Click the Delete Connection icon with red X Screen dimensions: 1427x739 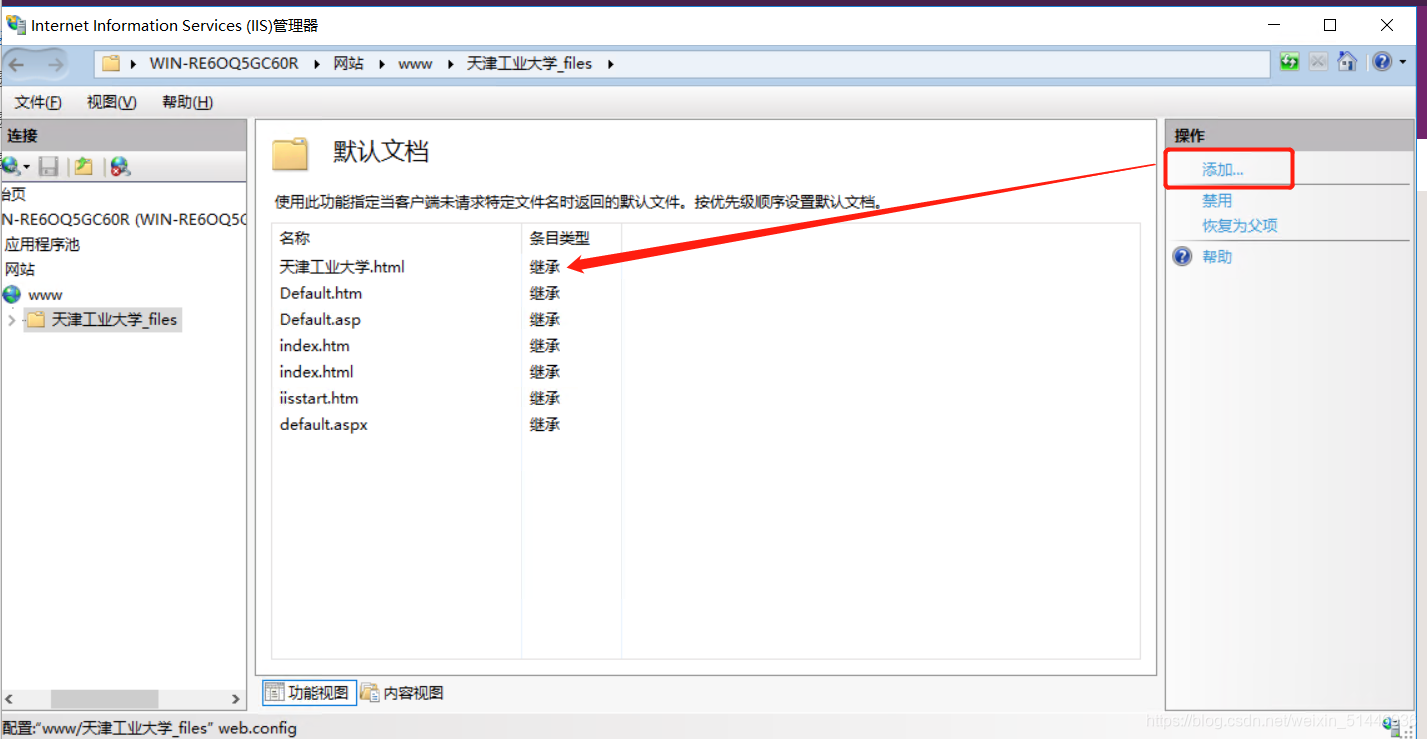tap(120, 167)
